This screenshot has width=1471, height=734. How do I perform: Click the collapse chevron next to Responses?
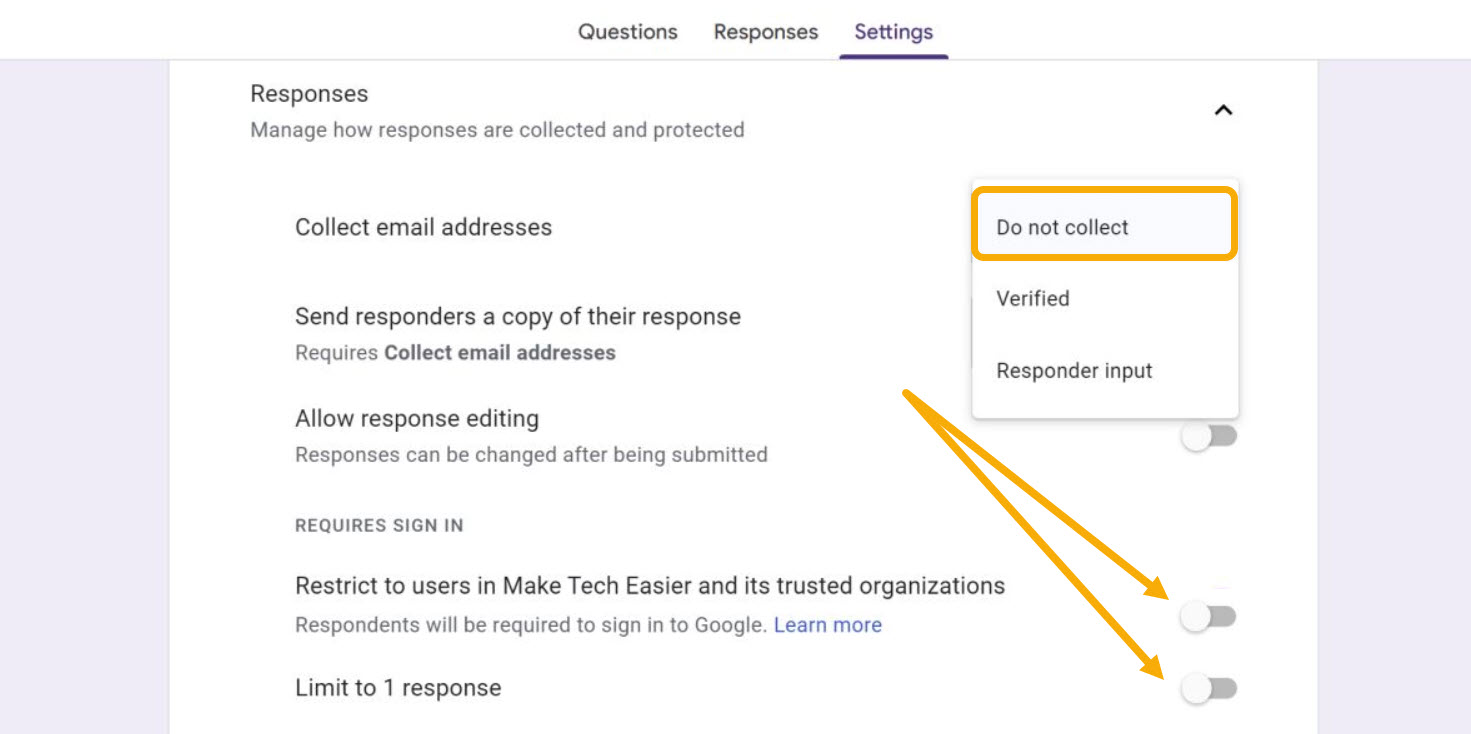(1224, 110)
